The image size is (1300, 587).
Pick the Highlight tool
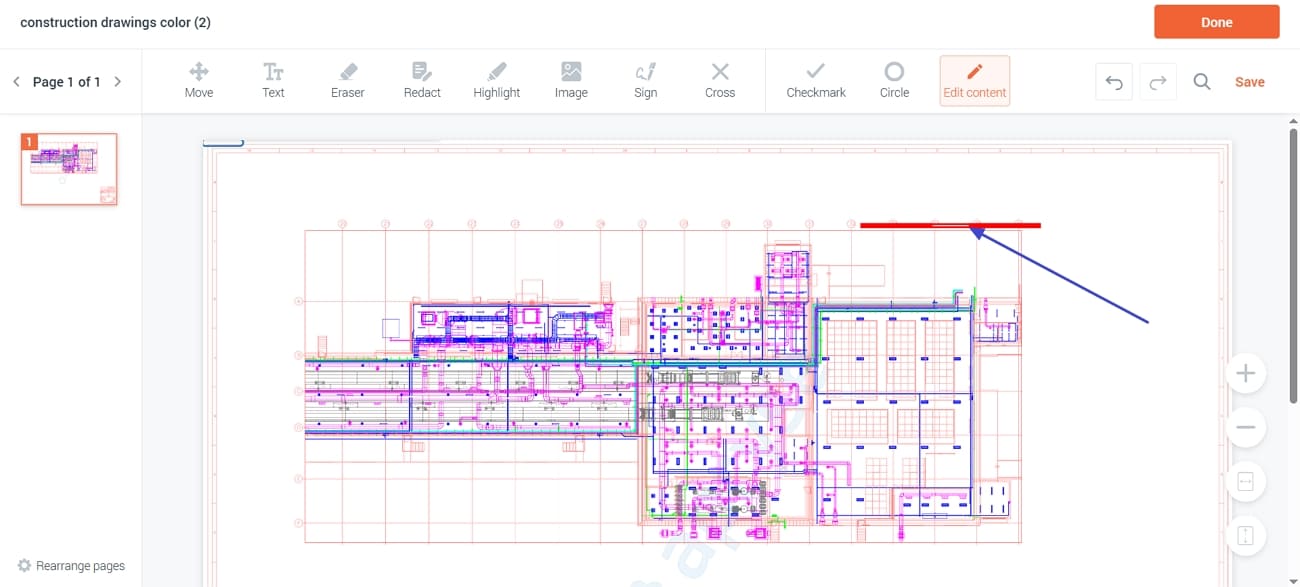497,81
